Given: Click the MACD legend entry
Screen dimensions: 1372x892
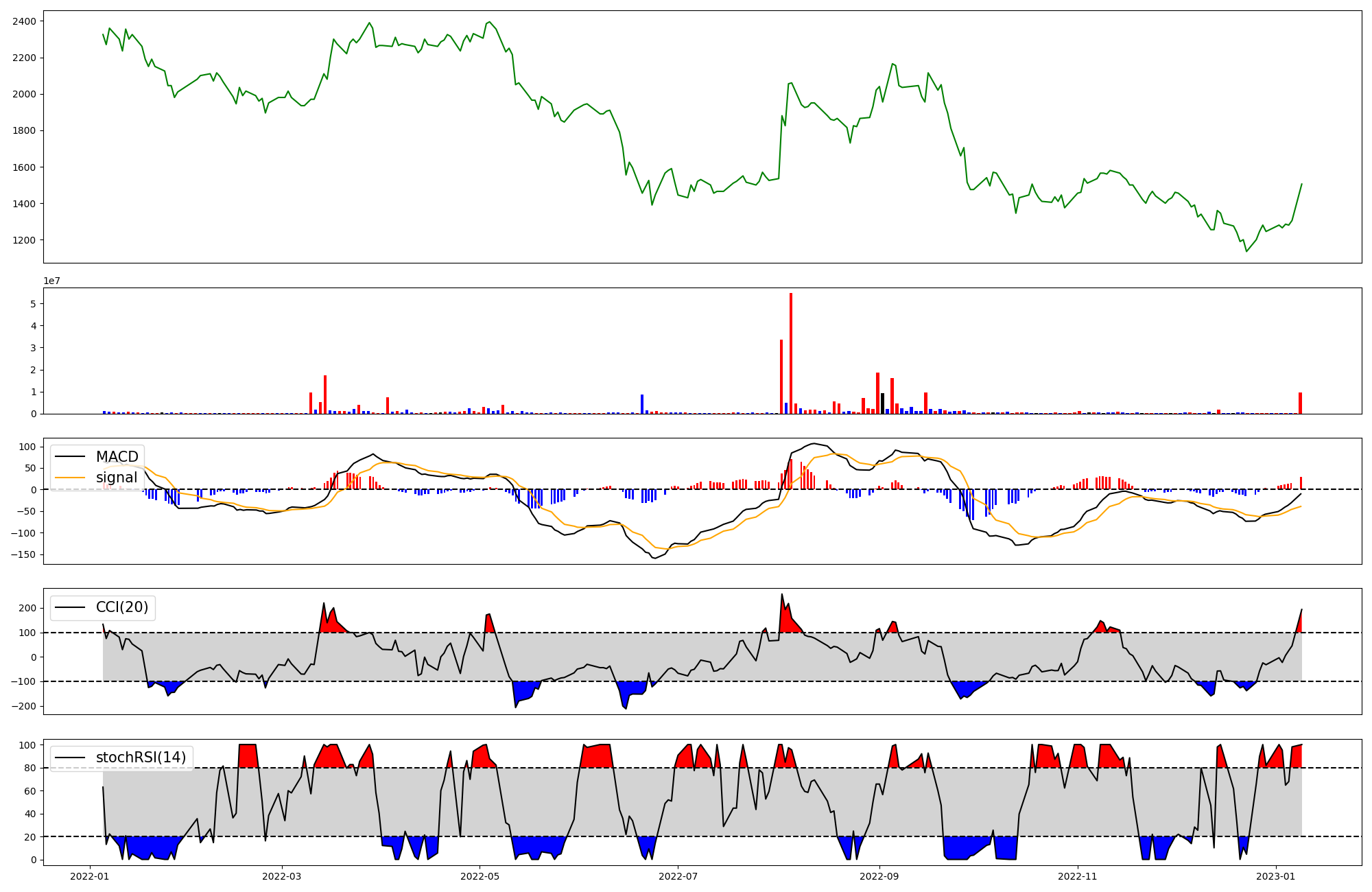Looking at the screenshot, I should coord(117,457).
